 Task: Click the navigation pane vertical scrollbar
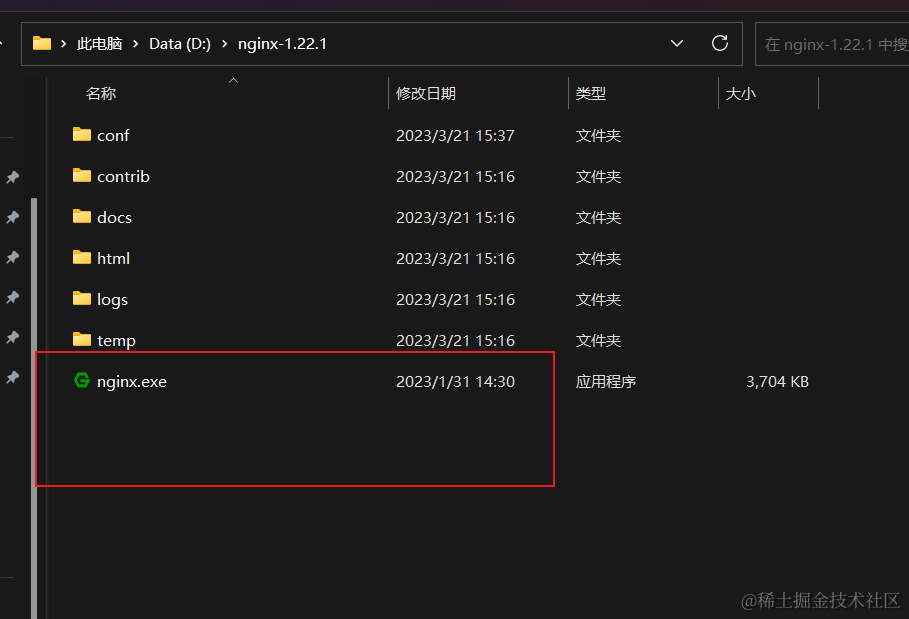(x=34, y=408)
